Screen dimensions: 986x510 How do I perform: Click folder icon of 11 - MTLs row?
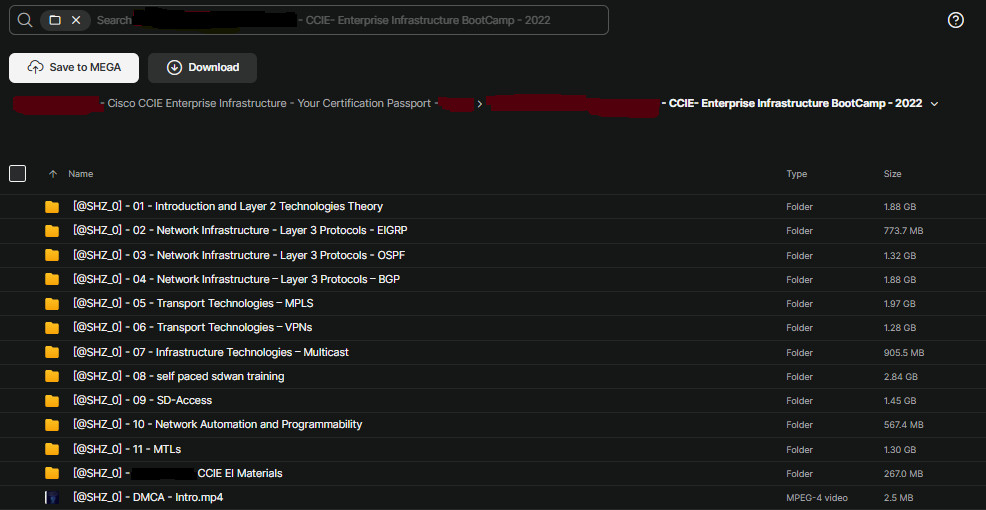52,449
